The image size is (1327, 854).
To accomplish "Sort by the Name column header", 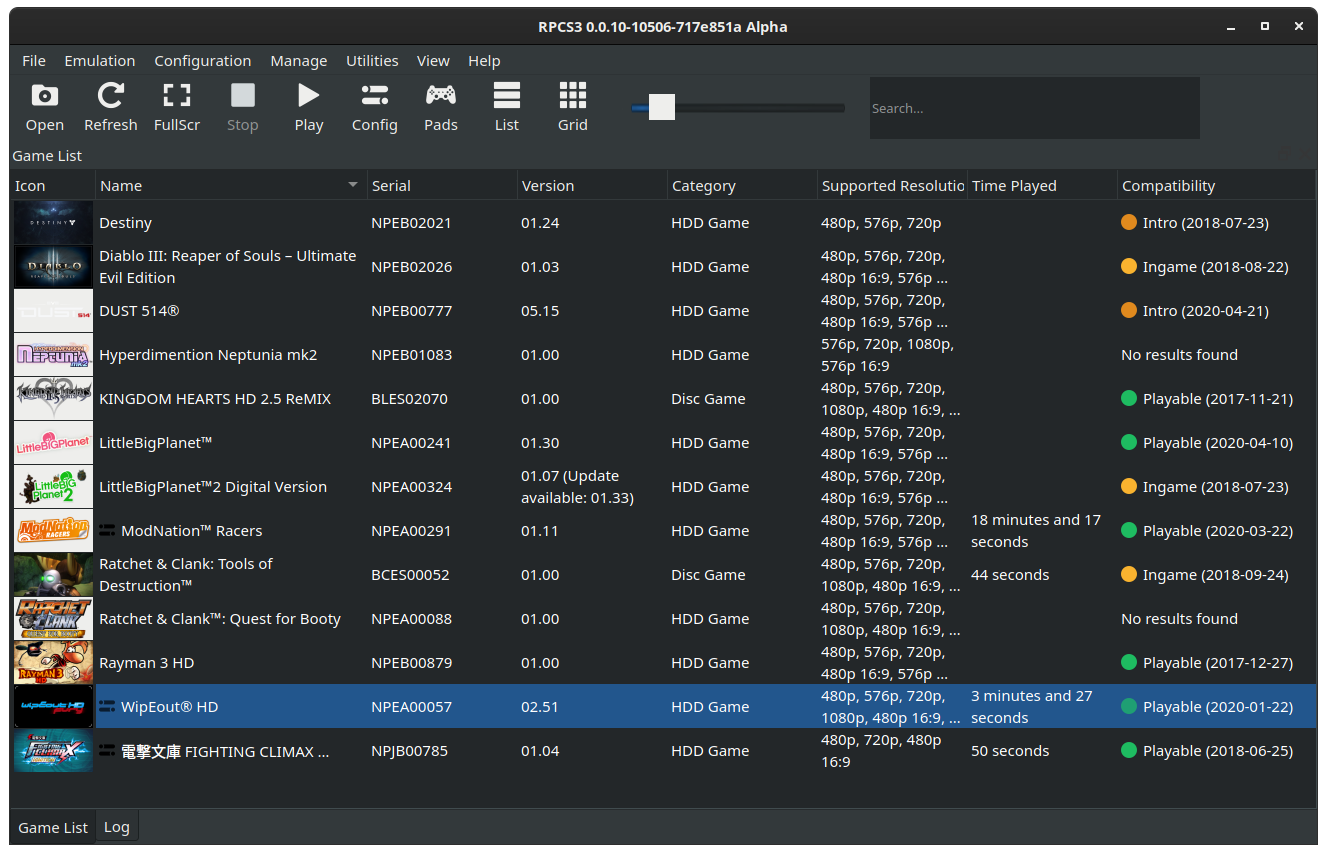I will 231,186.
